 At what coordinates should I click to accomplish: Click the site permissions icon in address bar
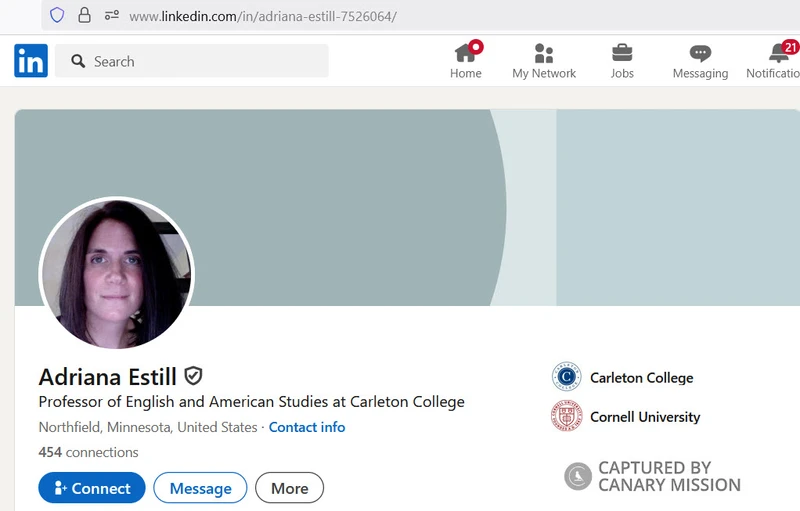coord(112,15)
